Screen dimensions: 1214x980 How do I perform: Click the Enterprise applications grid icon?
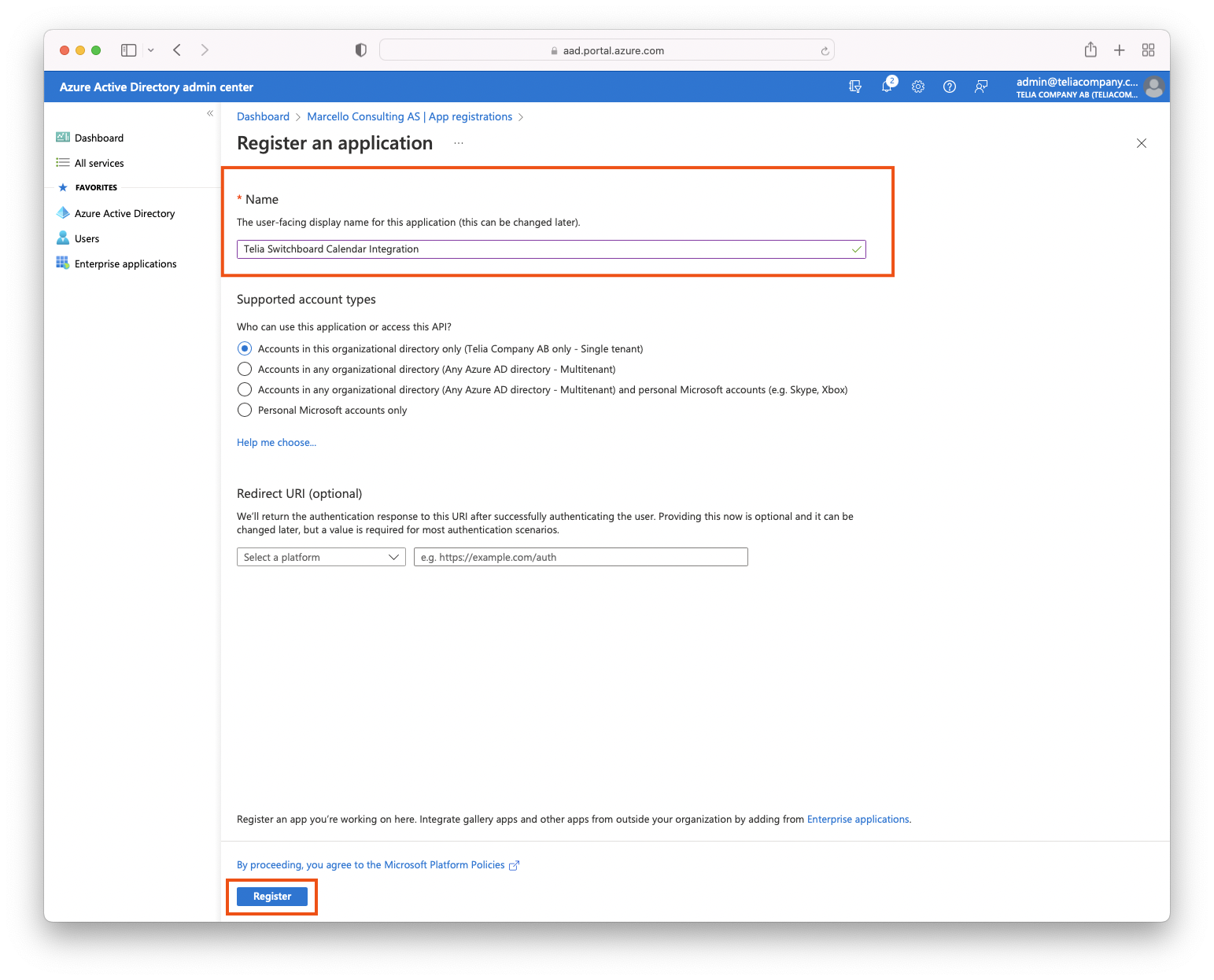click(63, 263)
